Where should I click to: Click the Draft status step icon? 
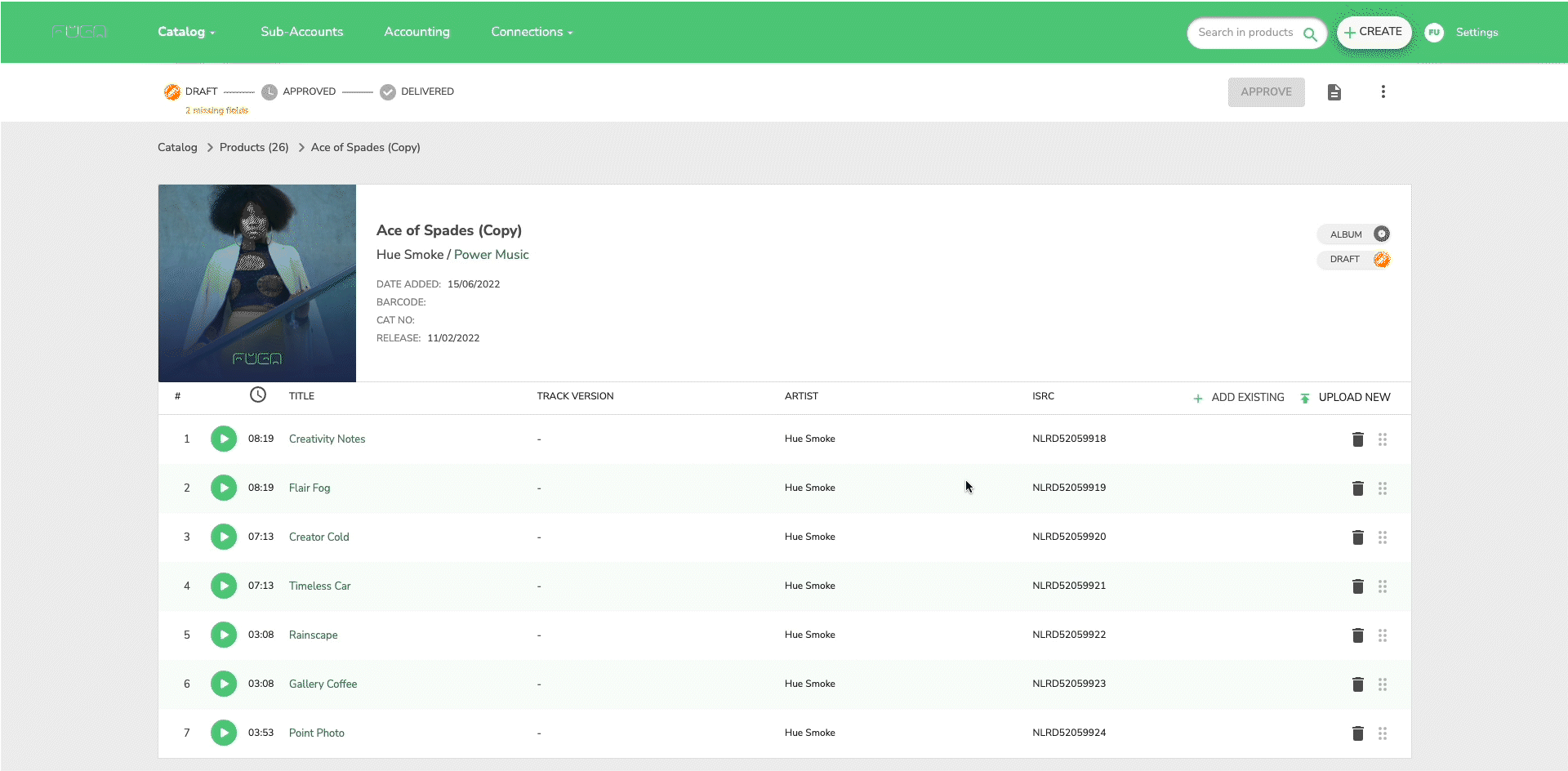172,91
